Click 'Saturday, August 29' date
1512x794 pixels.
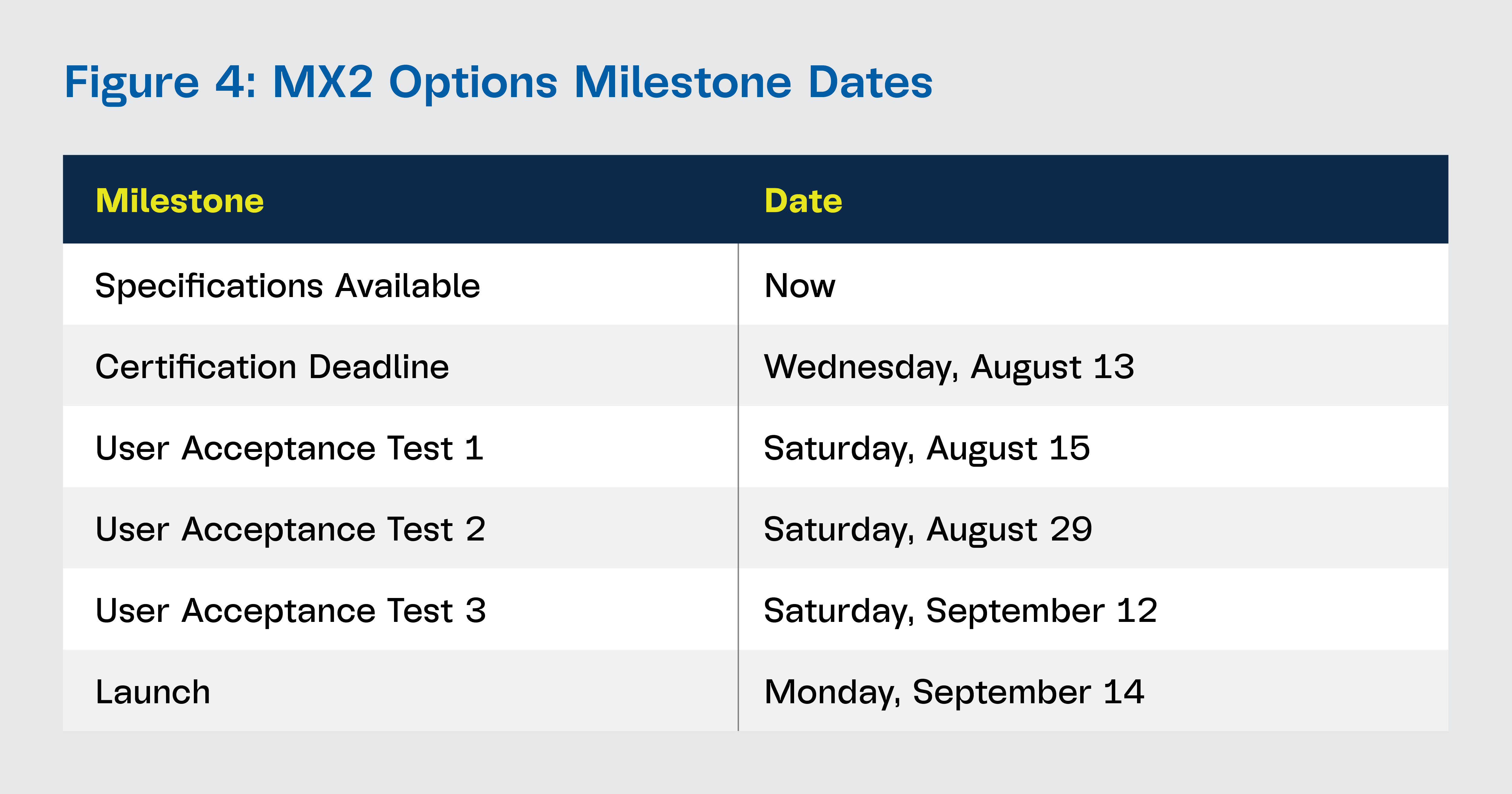point(928,529)
